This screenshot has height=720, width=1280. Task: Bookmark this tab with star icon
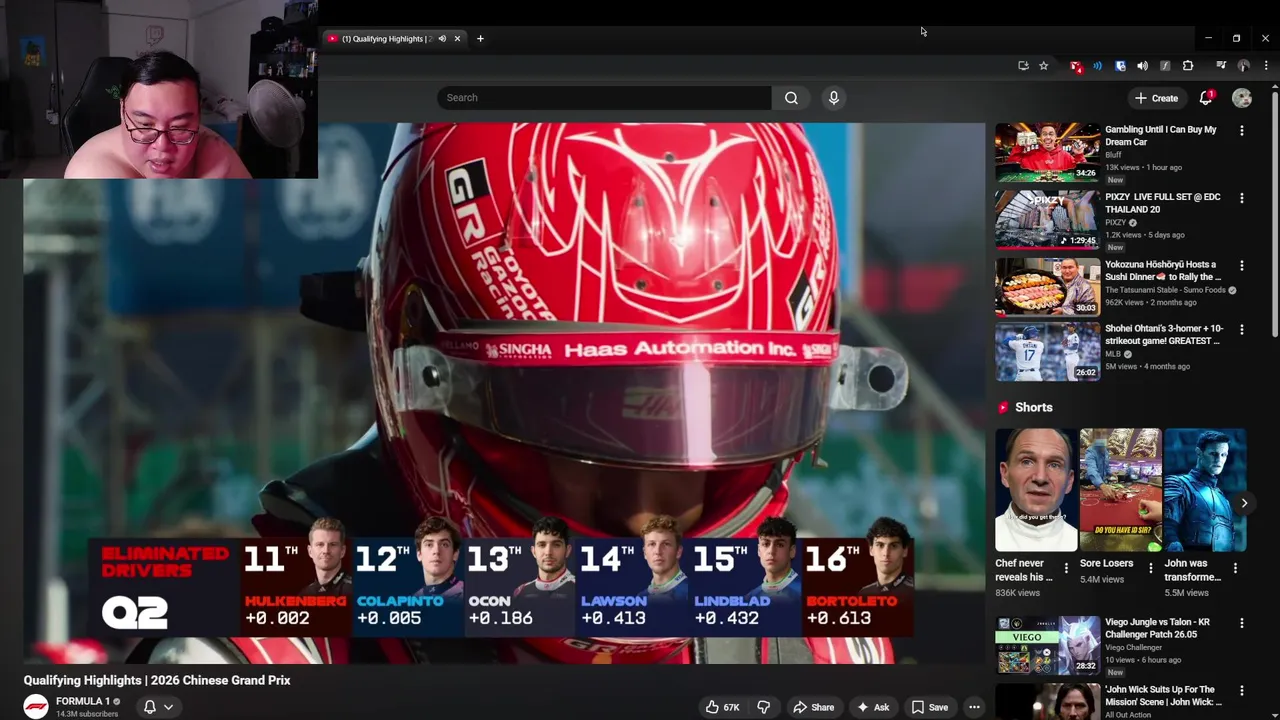1043,66
